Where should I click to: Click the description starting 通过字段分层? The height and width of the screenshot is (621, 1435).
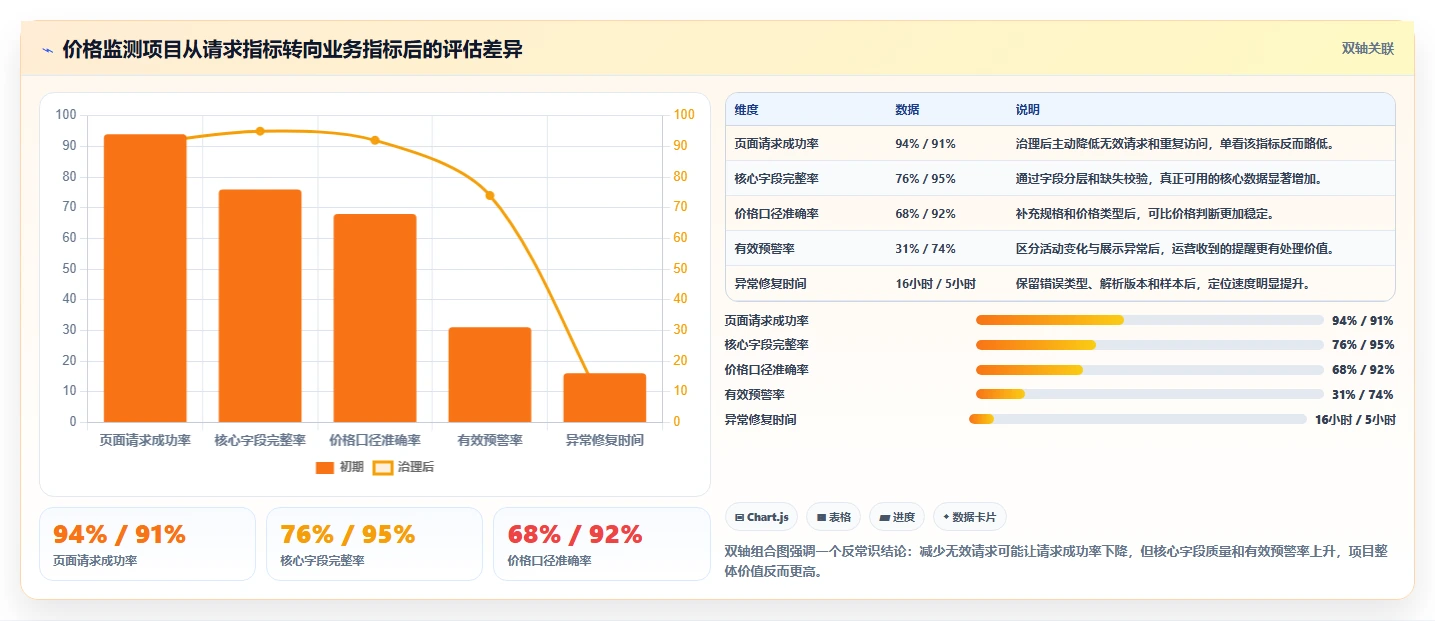click(x=1168, y=179)
